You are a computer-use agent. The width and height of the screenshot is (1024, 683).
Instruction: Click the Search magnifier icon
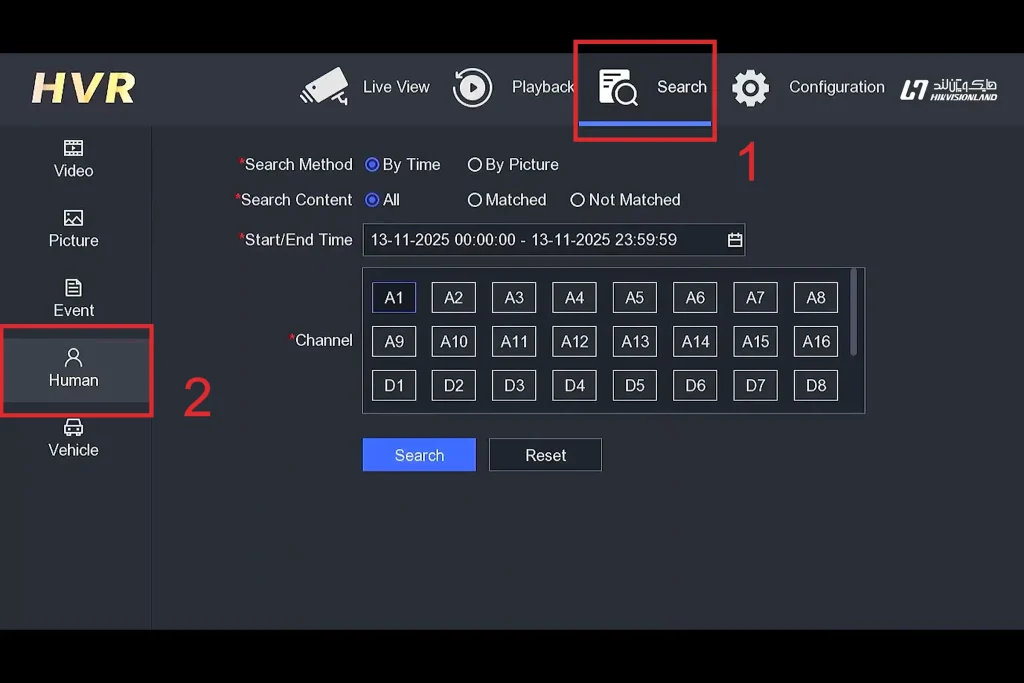(x=617, y=88)
